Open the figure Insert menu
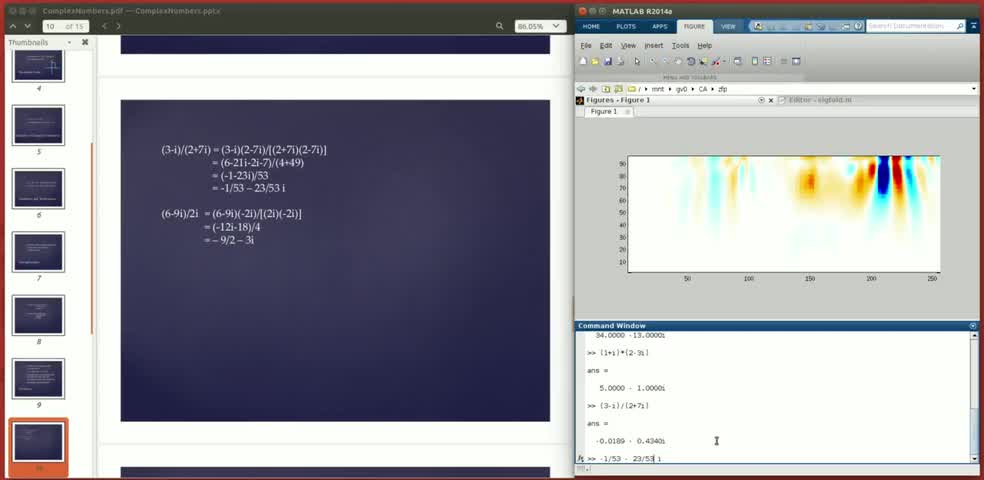 [x=654, y=45]
